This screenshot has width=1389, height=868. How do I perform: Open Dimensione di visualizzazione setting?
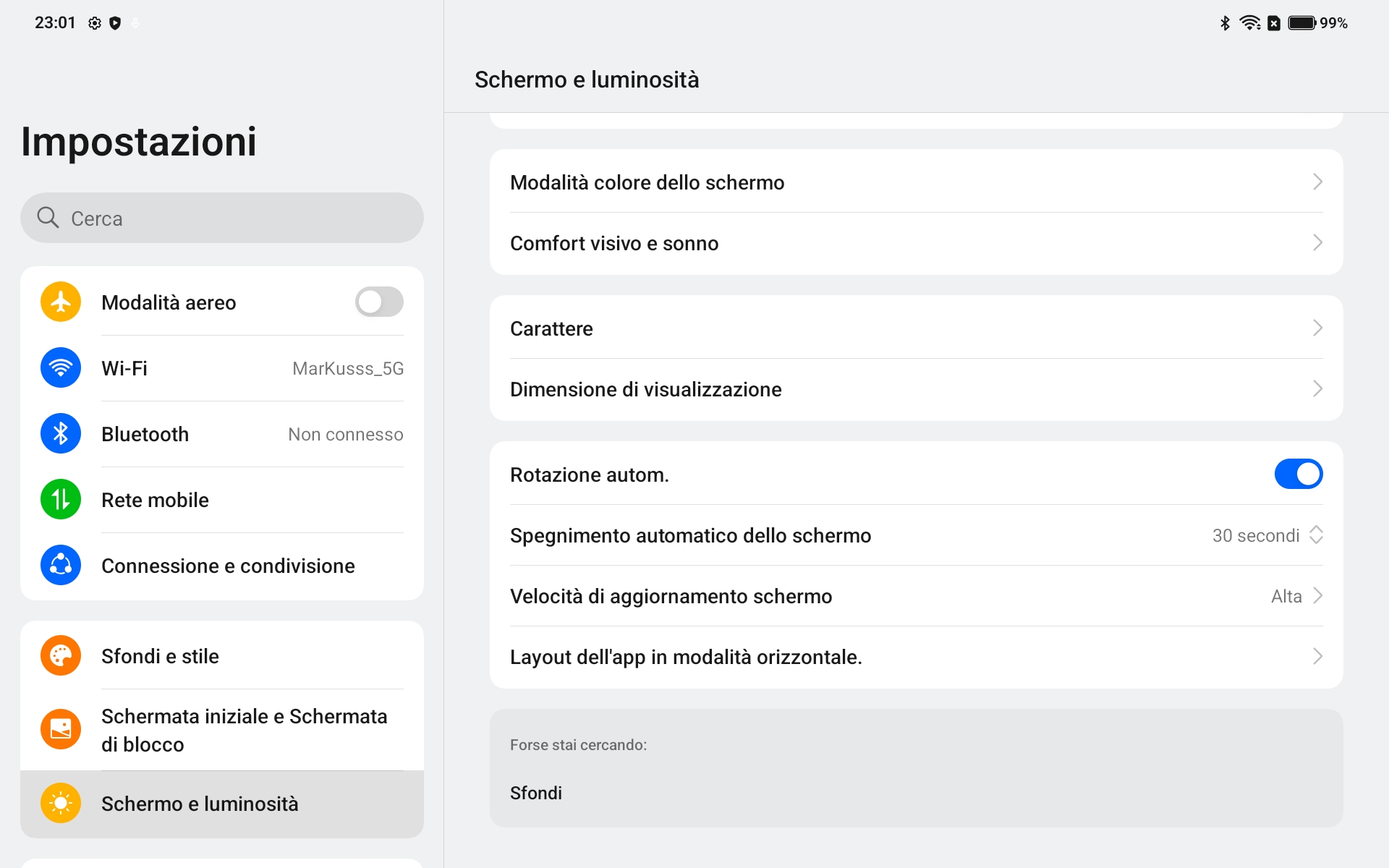916,389
